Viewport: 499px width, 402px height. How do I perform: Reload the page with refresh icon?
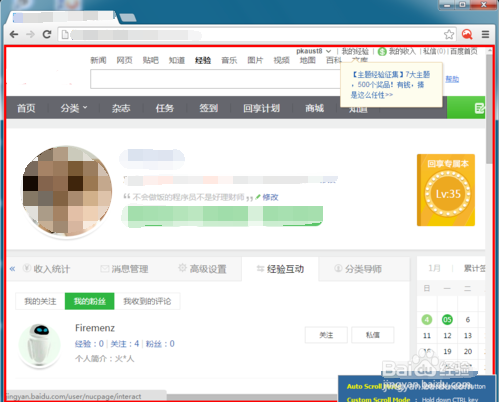pyautogui.click(x=47, y=34)
